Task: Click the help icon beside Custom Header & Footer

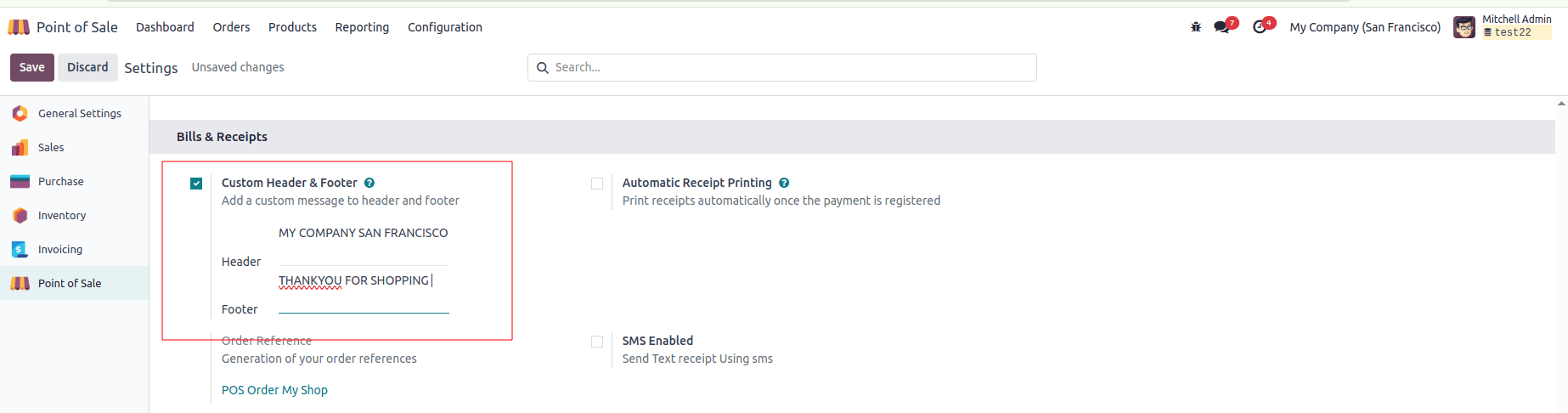Action: coord(369,183)
